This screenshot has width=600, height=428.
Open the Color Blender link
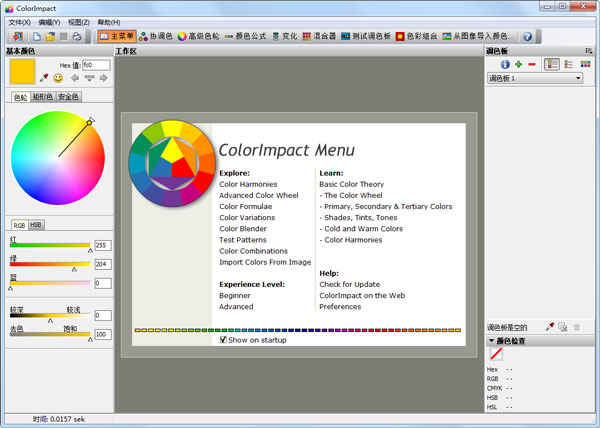[x=243, y=229]
